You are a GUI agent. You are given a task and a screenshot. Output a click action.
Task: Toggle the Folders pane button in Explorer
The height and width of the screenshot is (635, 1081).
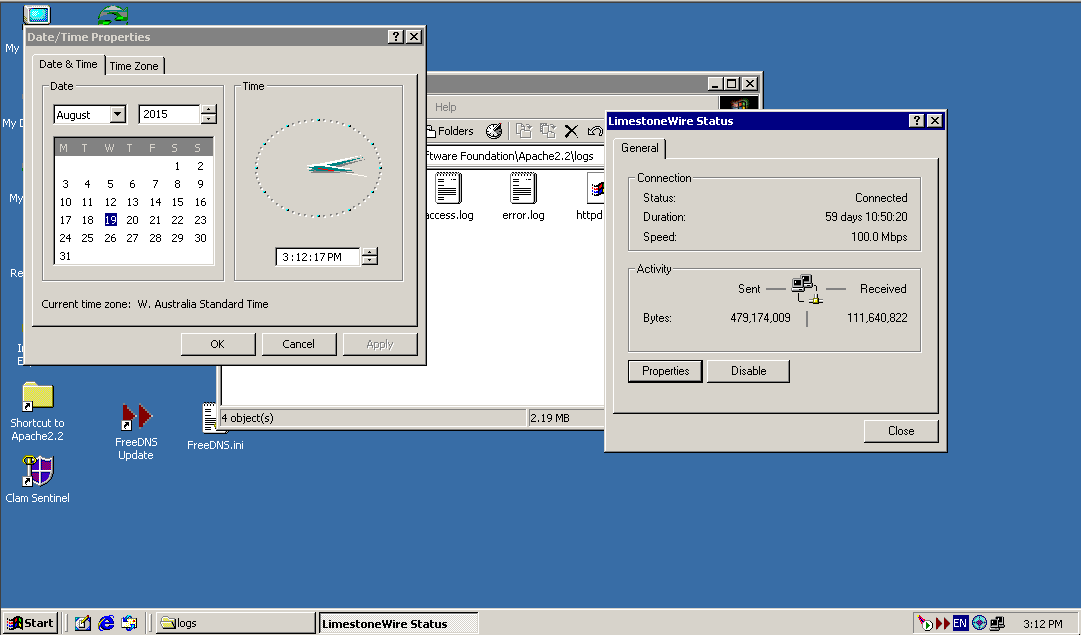click(450, 131)
